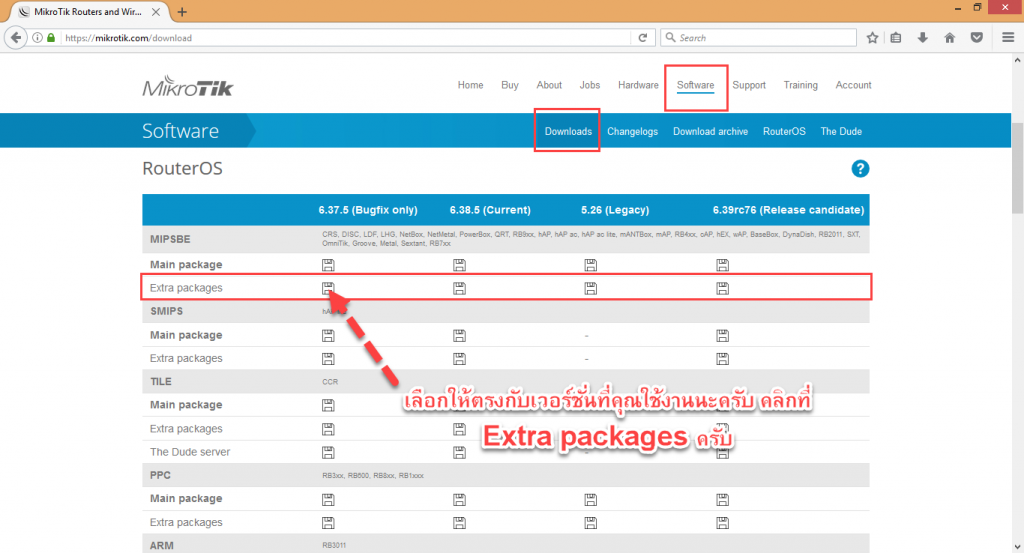Image resolution: width=1024 pixels, height=553 pixels.
Task: View site identity lock icon
Action: [51, 38]
